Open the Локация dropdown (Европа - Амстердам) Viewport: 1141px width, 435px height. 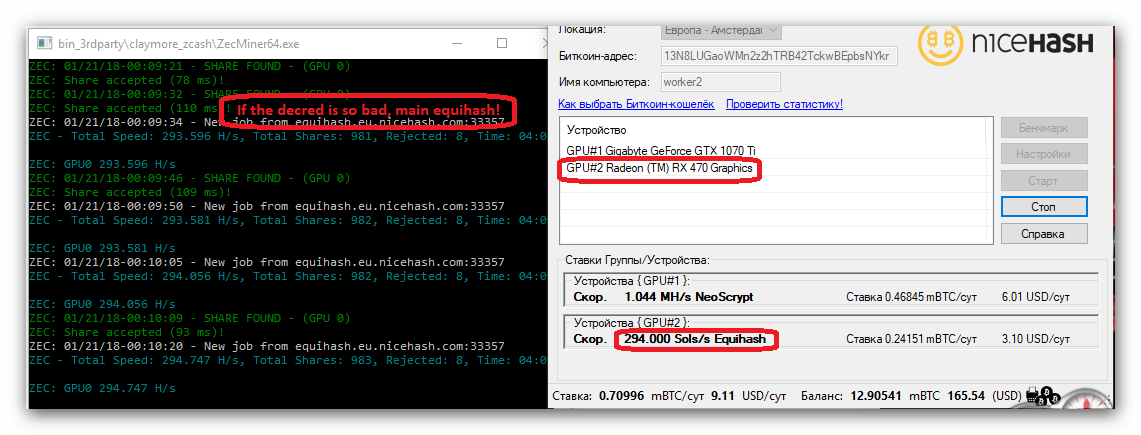coord(721,31)
